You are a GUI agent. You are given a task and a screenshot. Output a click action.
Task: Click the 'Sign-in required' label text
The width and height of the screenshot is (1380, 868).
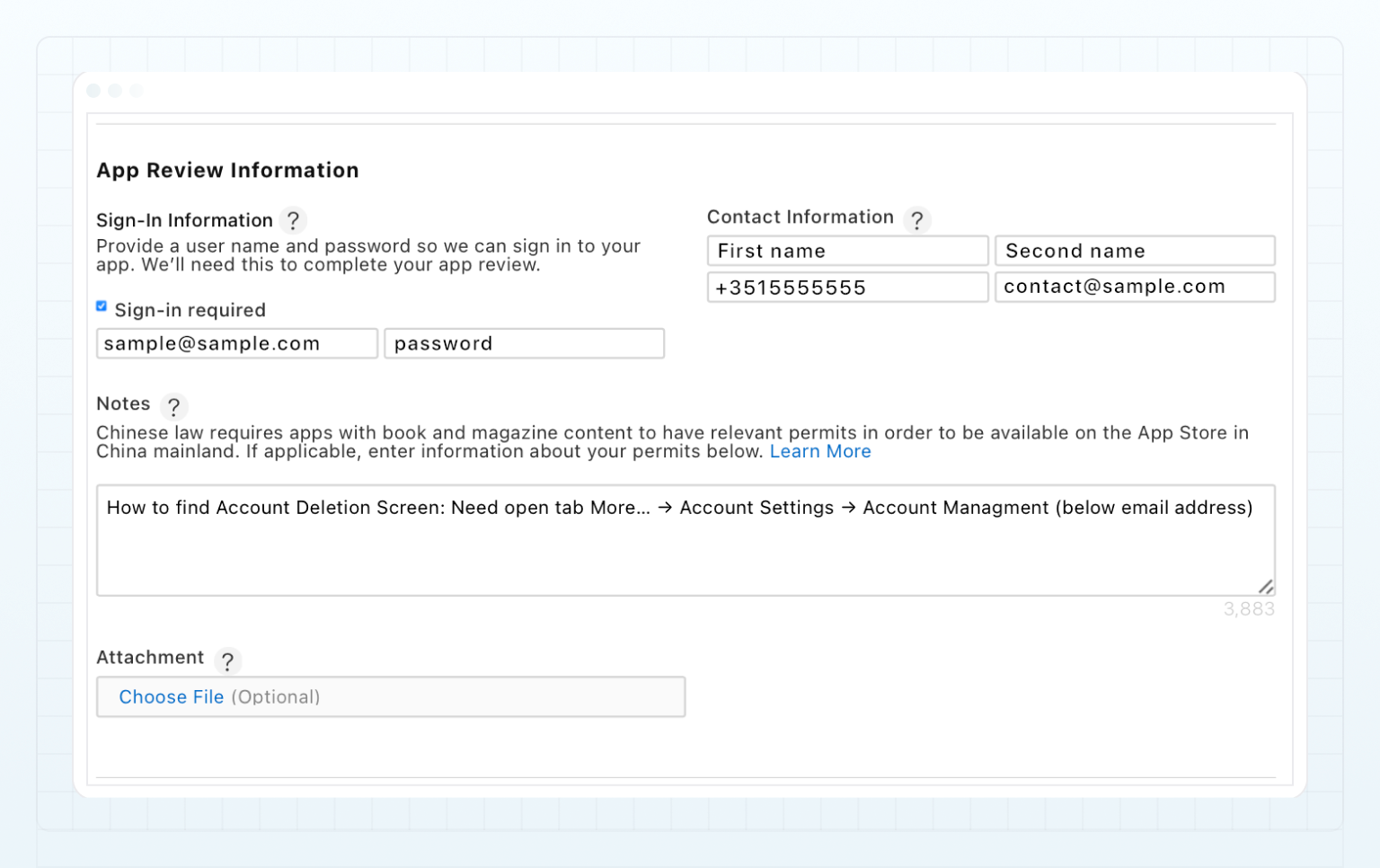(x=190, y=310)
